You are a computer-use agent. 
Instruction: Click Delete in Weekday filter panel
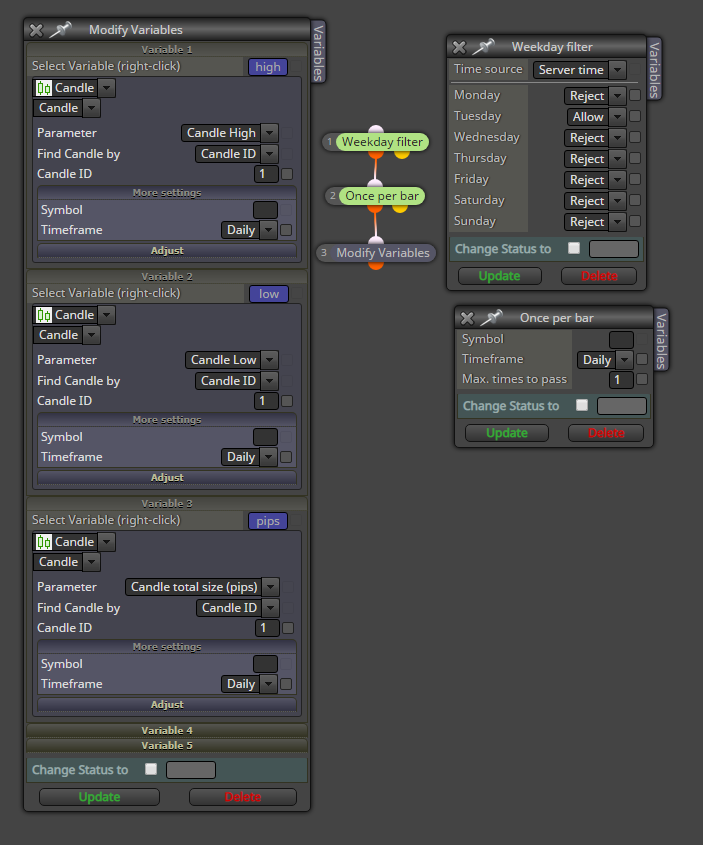pyautogui.click(x=599, y=276)
